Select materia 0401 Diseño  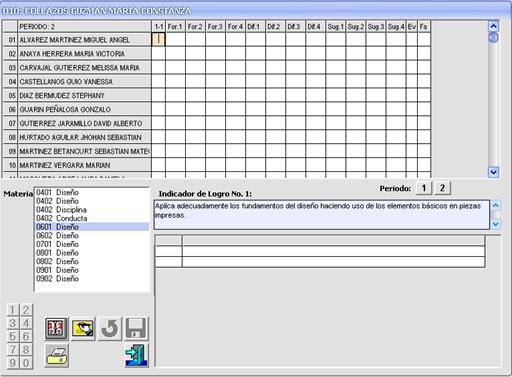pos(92,192)
